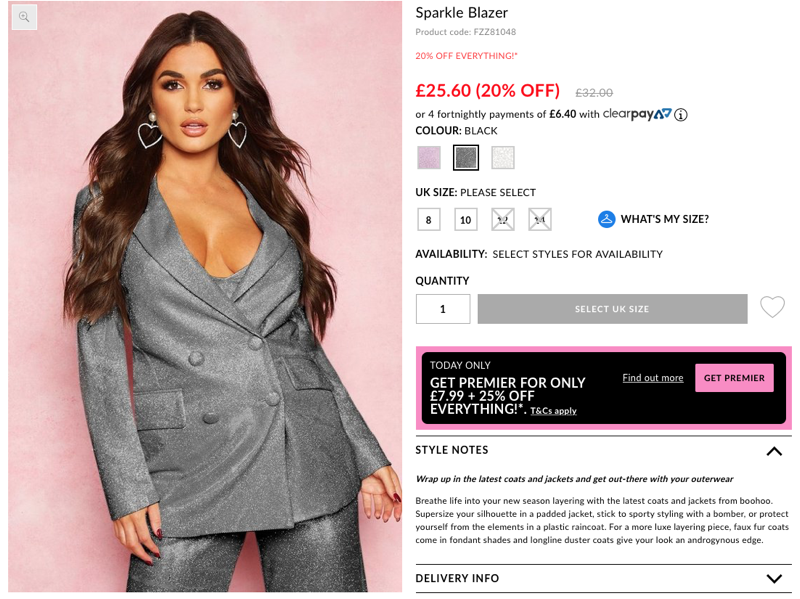Choose the white colour swatch
Viewport: 800px width, 599px height.
(x=503, y=158)
